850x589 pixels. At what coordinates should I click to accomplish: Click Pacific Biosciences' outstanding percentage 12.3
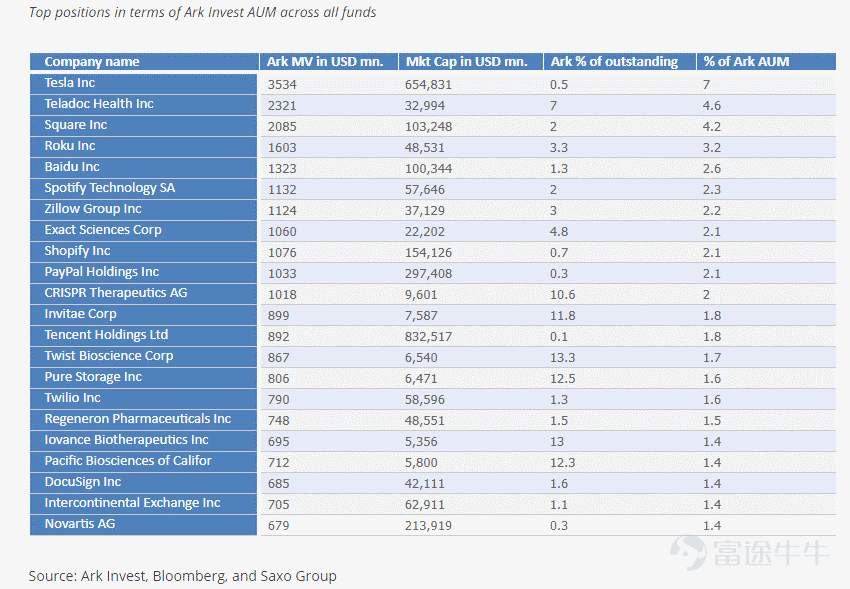563,463
